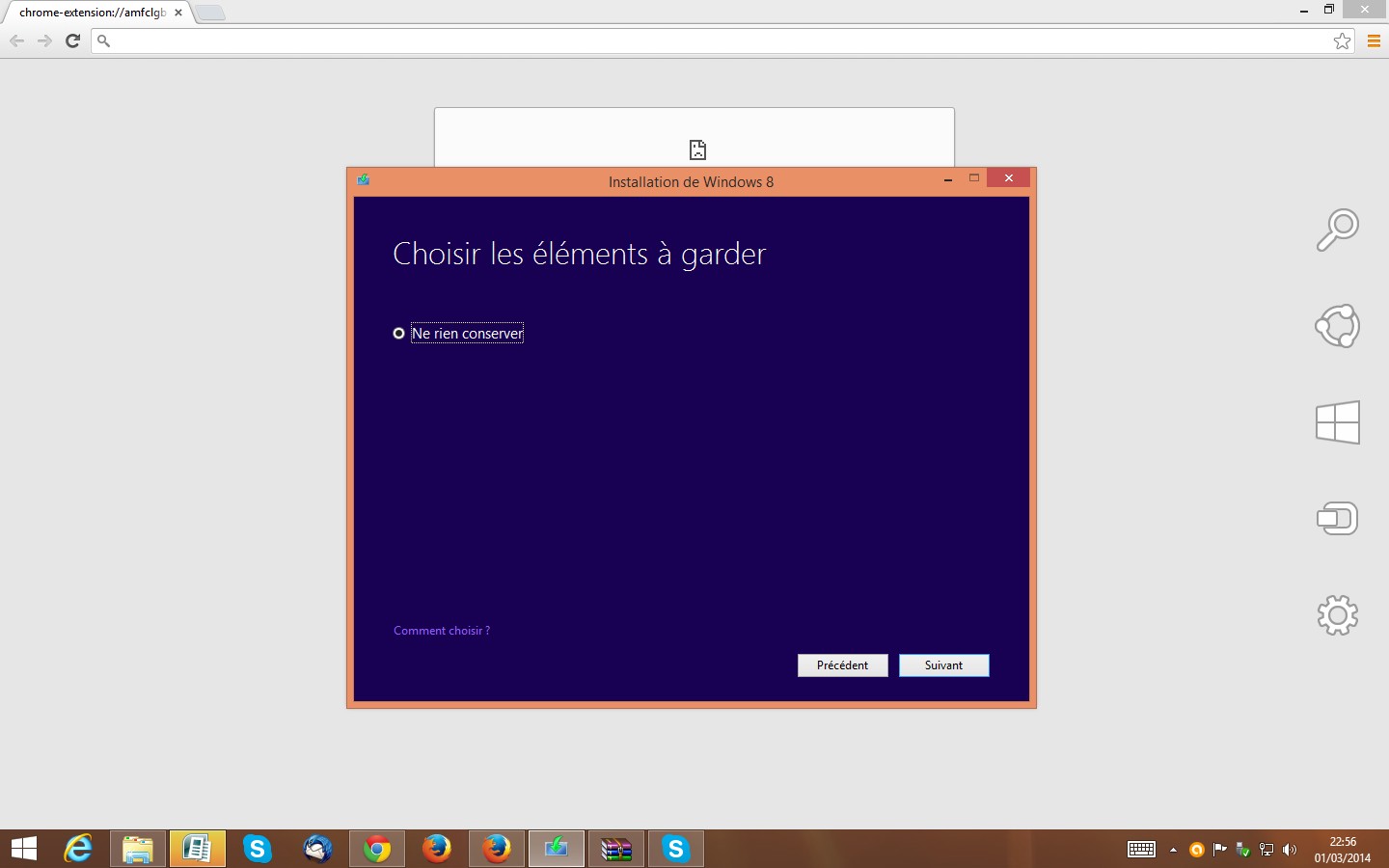The height and width of the screenshot is (868, 1389).
Task: Click the "Comment choisir ?" help link
Action: (x=442, y=631)
